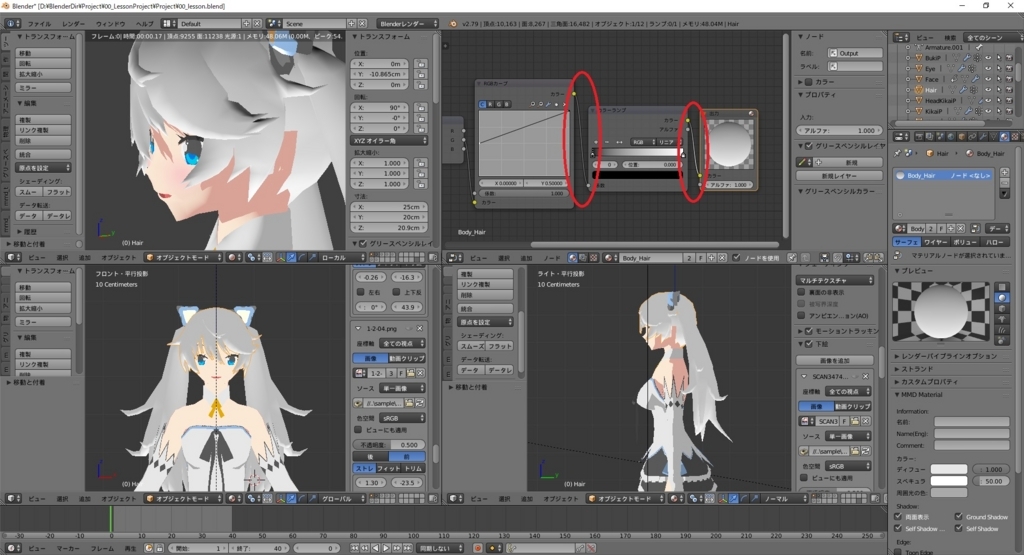The height and width of the screenshot is (555, 1024).
Task: Click the material type icon in node editor header
Action: coord(572,258)
